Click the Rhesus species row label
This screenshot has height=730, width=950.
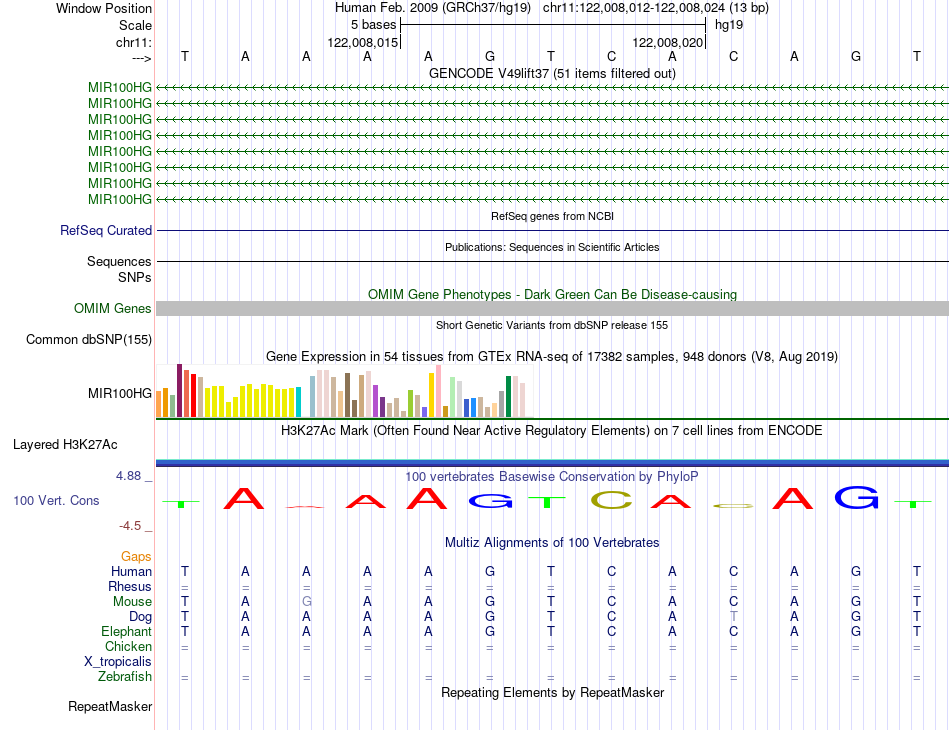point(130,586)
